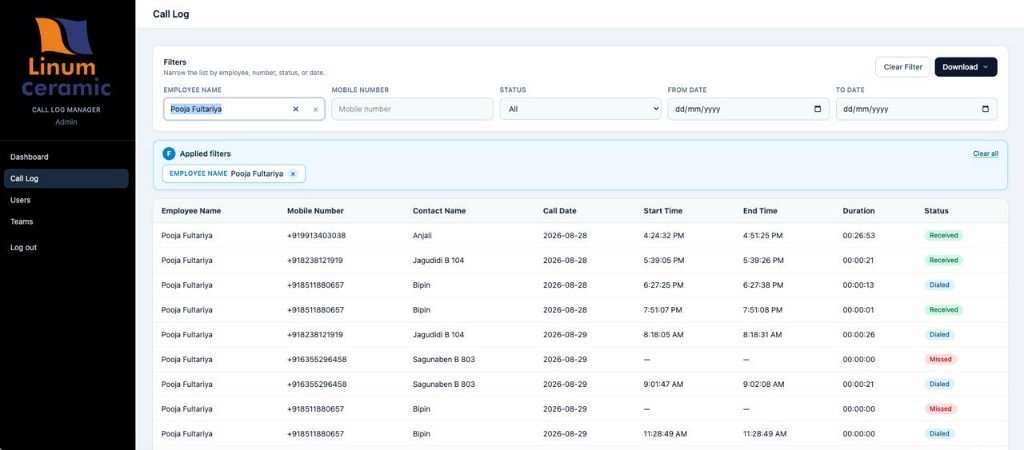Screen dimensions: 1024x450
Task: Remove Pooja Fultariya applied filter chip
Action: point(293,174)
